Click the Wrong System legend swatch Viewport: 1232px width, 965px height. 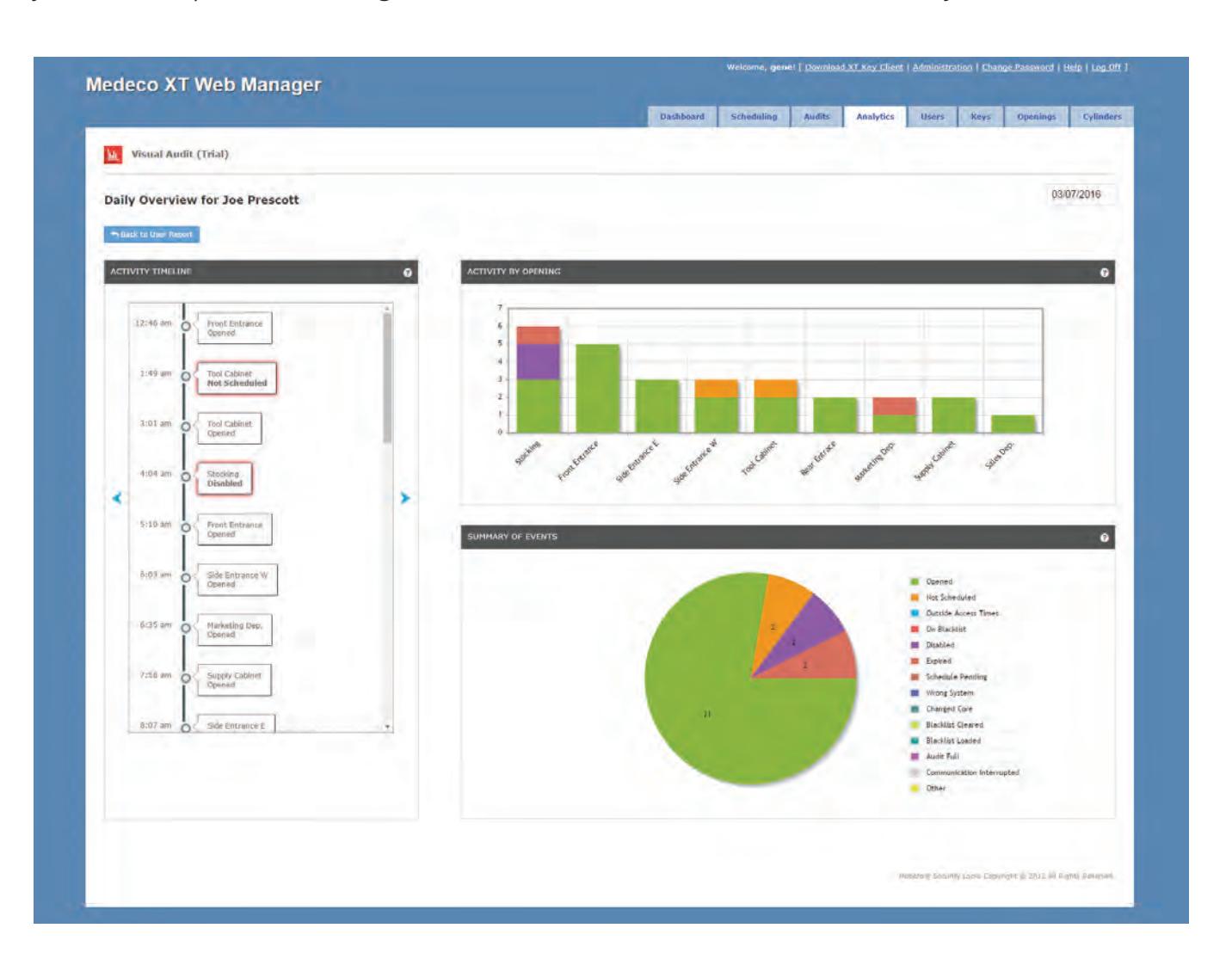(915, 693)
